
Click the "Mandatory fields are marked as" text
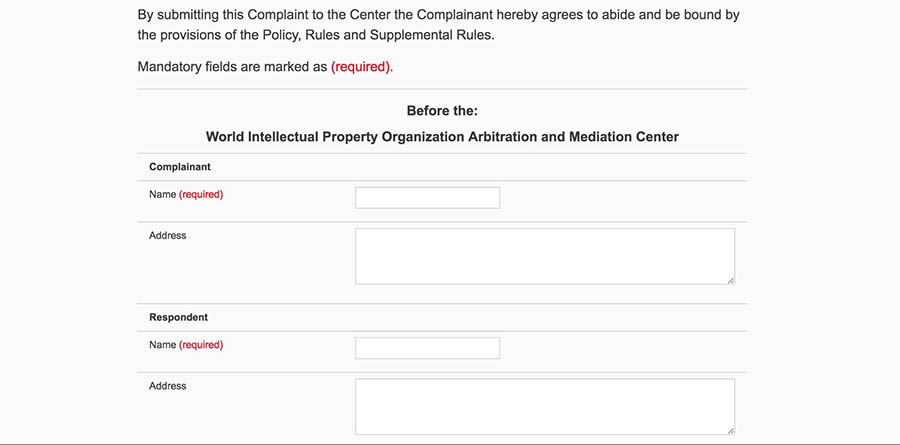(x=232, y=68)
